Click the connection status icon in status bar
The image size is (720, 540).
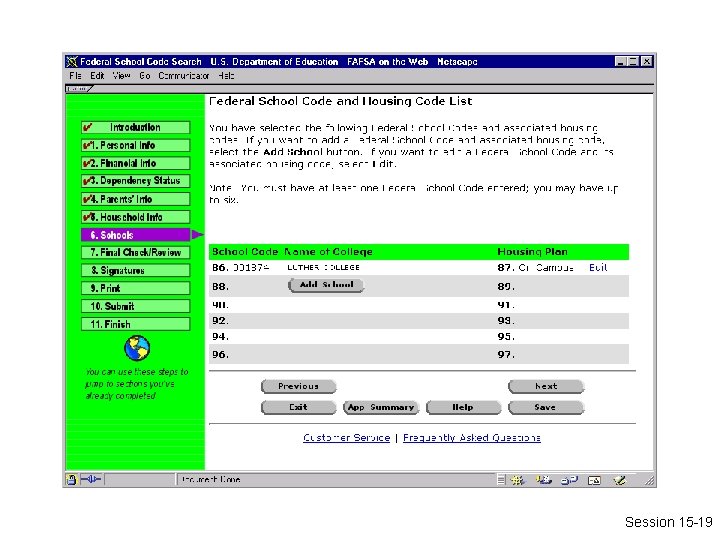pyautogui.click(x=91, y=480)
